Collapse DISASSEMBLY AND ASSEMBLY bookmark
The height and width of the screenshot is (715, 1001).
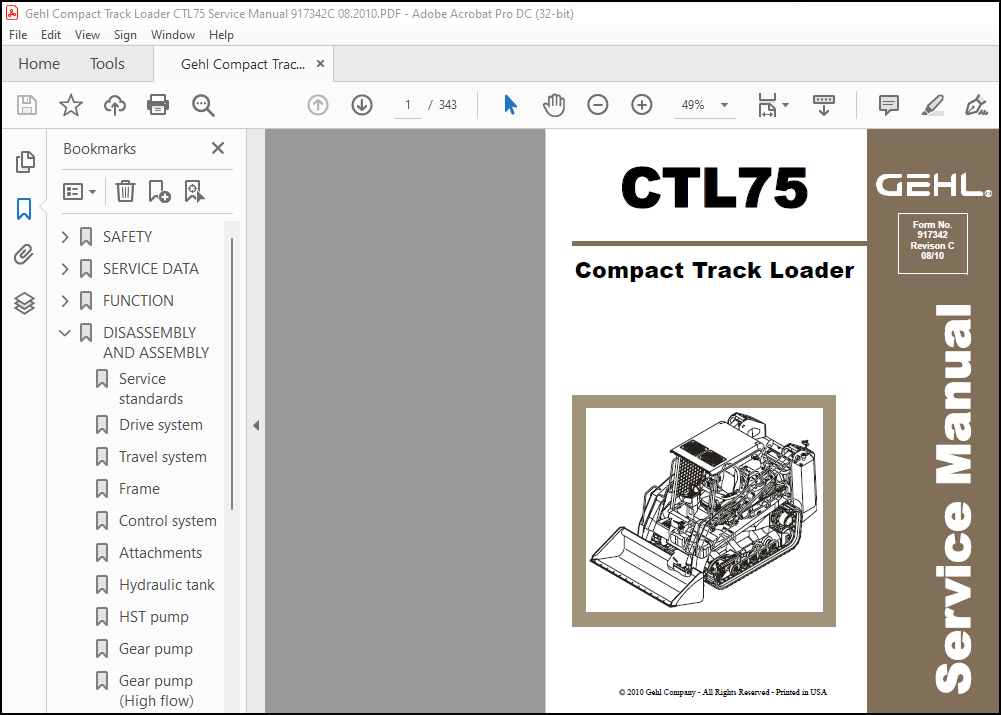click(x=64, y=333)
